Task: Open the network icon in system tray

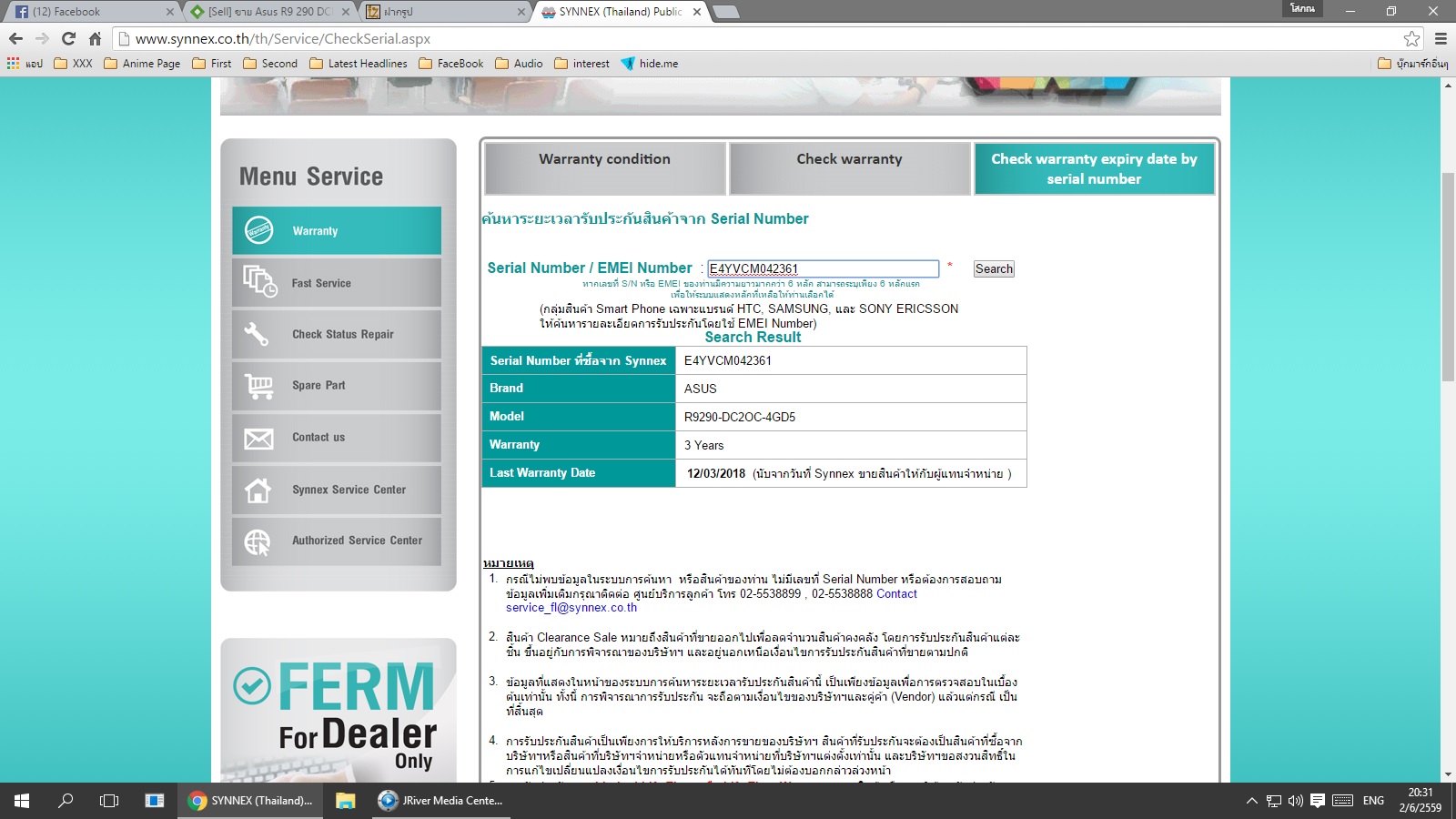Action: (x=1274, y=801)
